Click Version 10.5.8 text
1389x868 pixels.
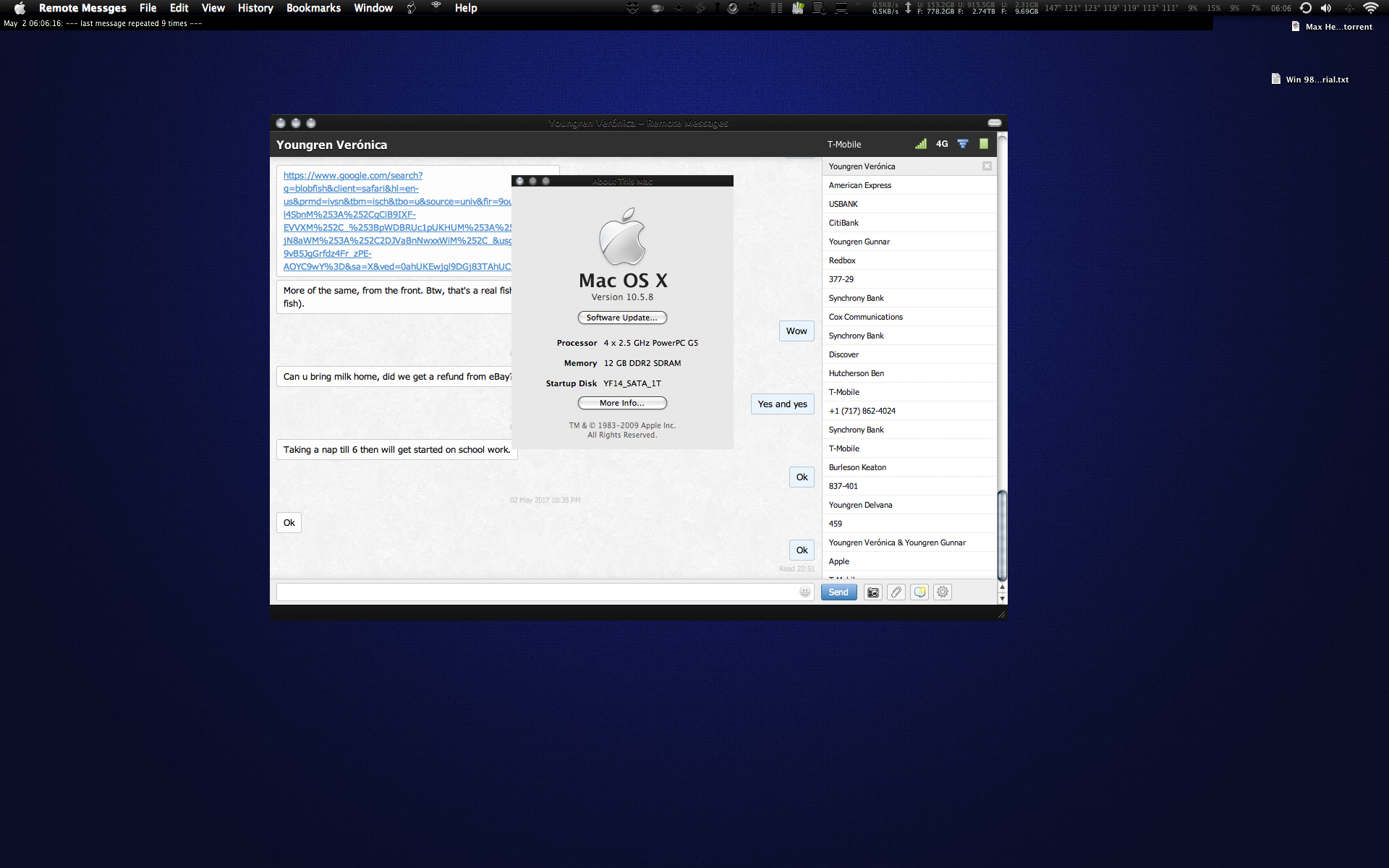622,297
